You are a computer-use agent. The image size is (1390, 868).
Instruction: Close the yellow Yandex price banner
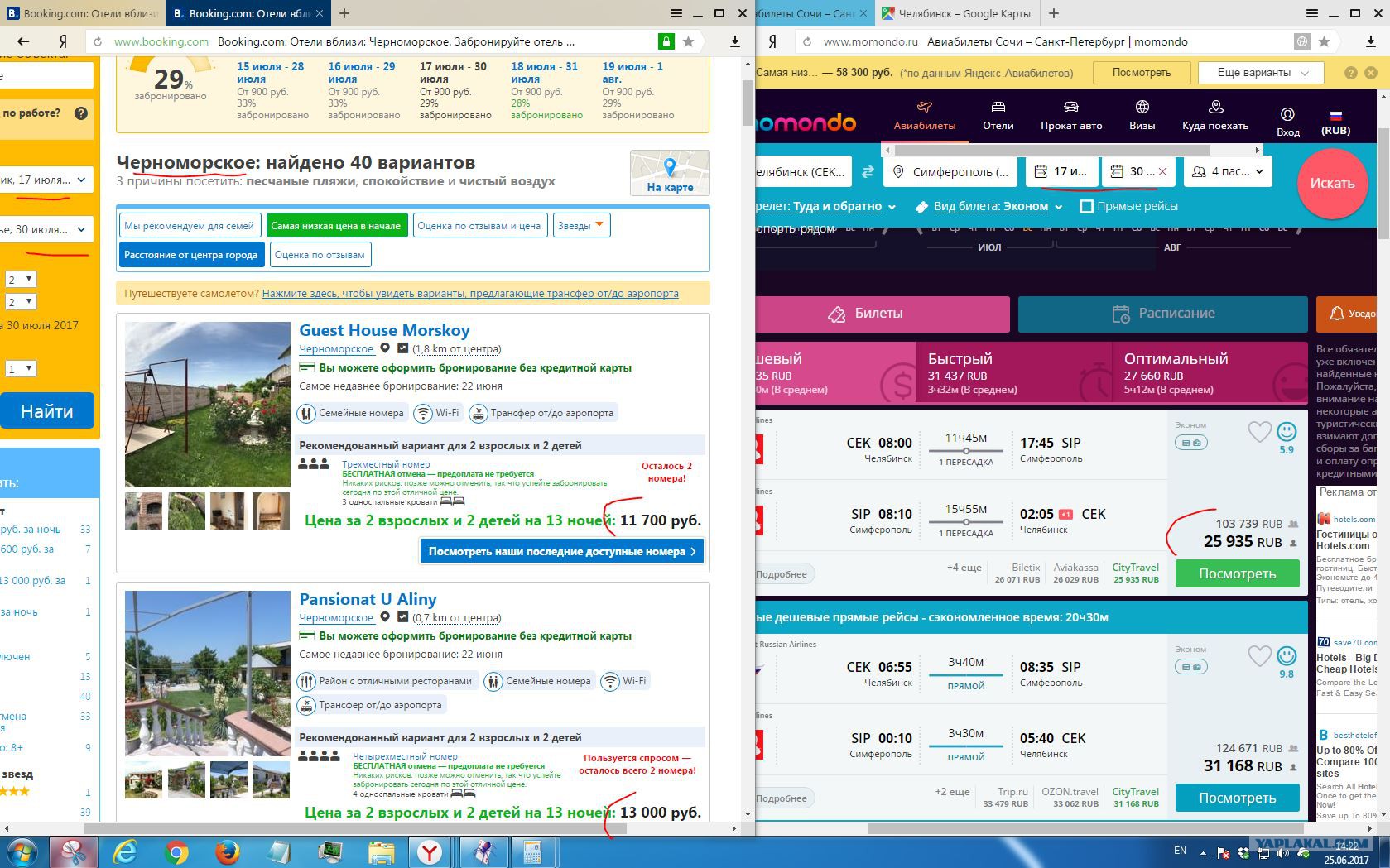(1371, 73)
